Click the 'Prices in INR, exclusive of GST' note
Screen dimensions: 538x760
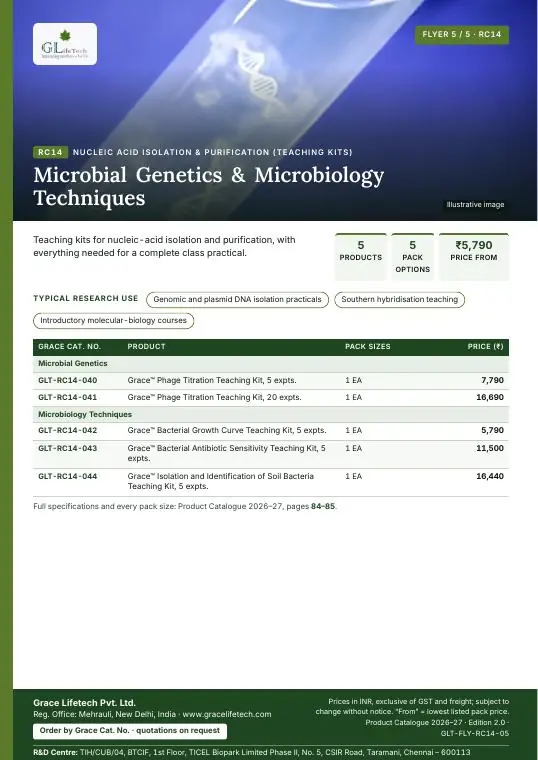(412, 707)
